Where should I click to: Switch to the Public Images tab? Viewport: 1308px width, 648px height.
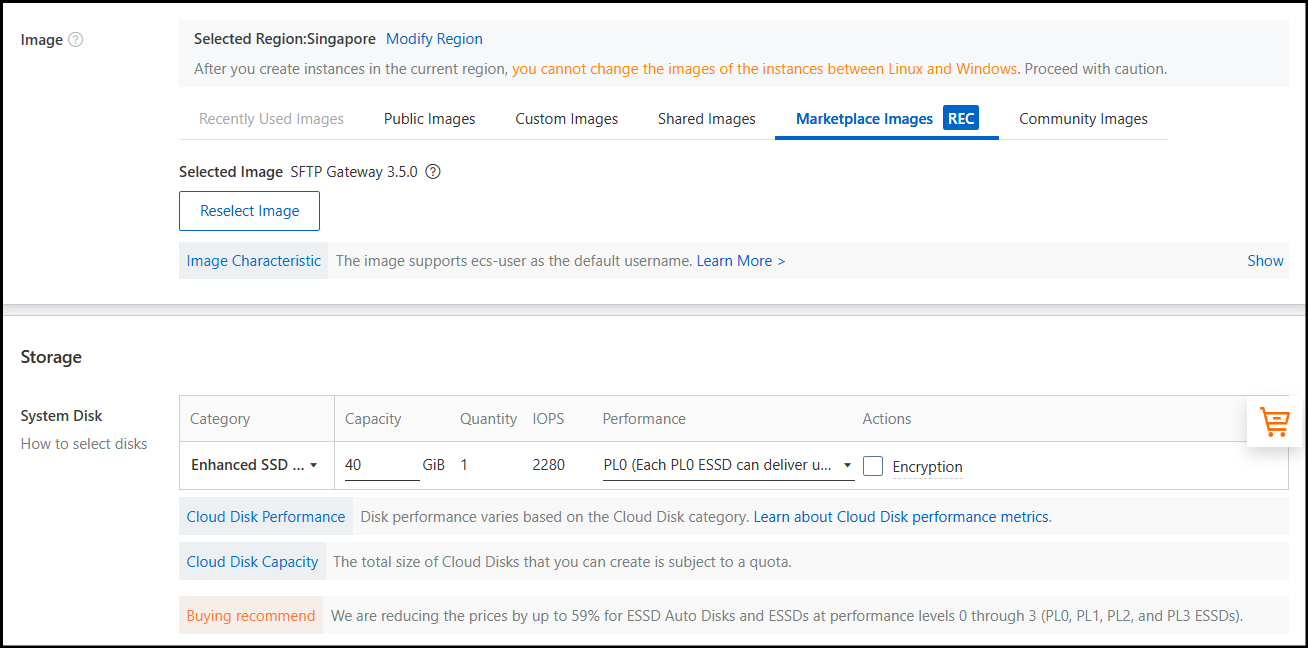[429, 119]
